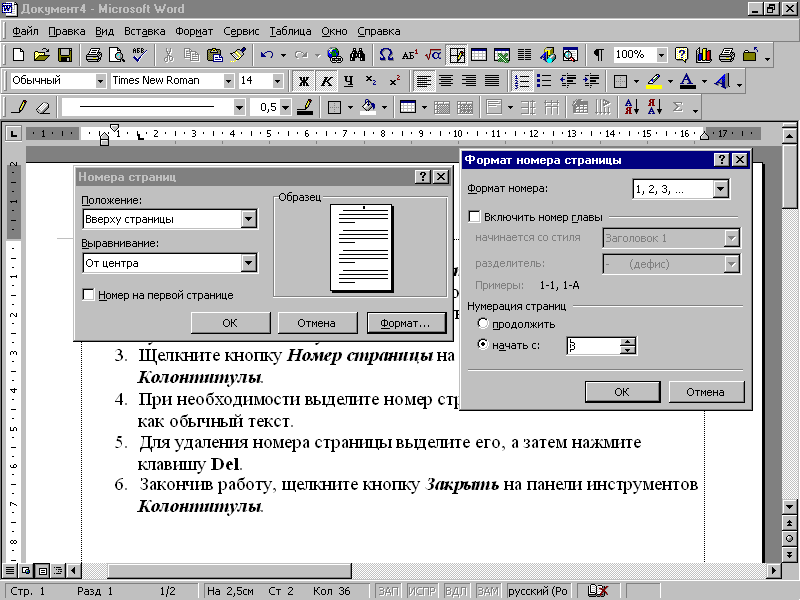800x600 pixels.
Task: Open Print Preview
Action: pyautogui.click(x=117, y=55)
